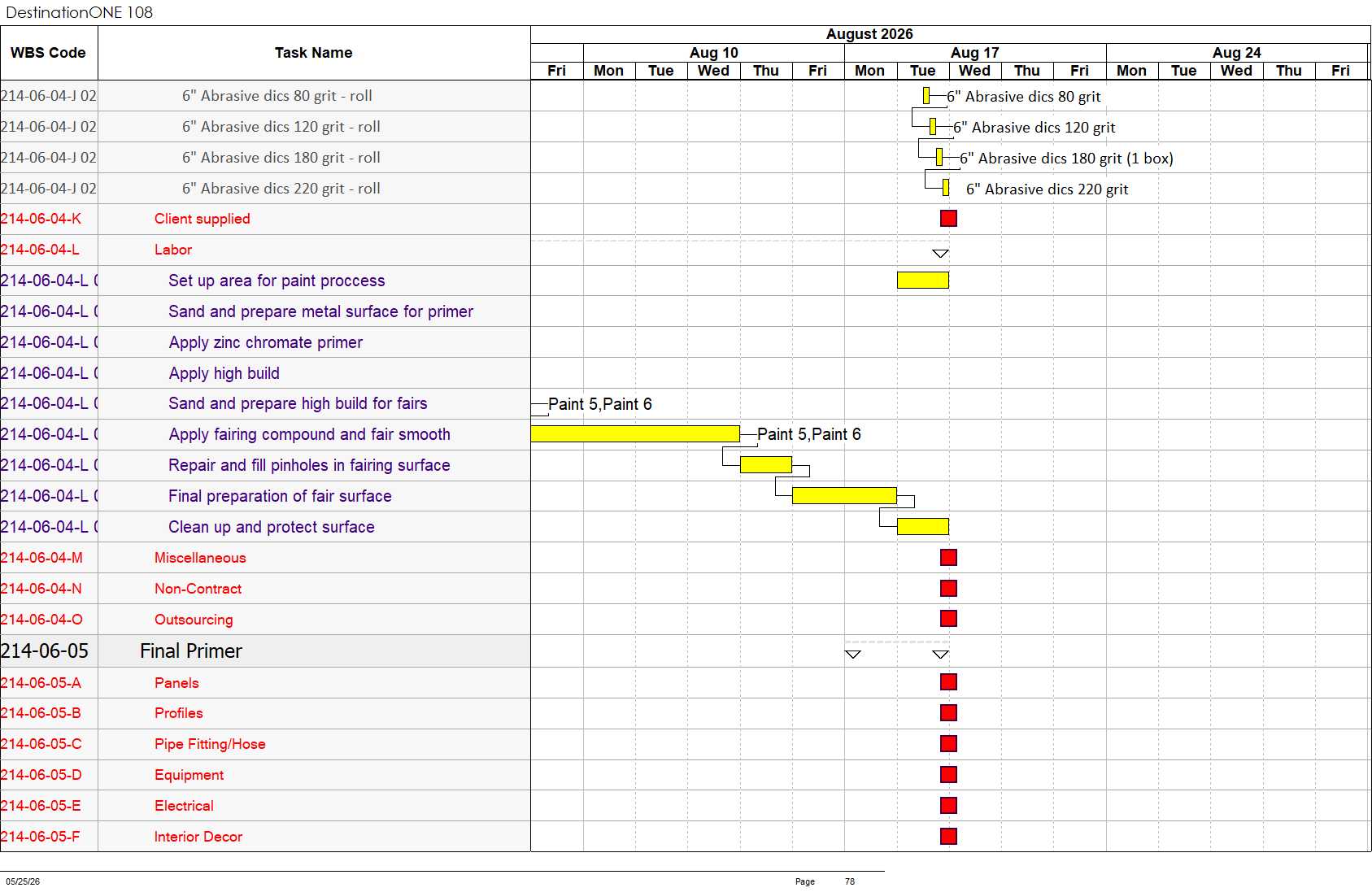Click the red milestone for Interior Decor
This screenshot has width=1372, height=892.
click(948, 836)
